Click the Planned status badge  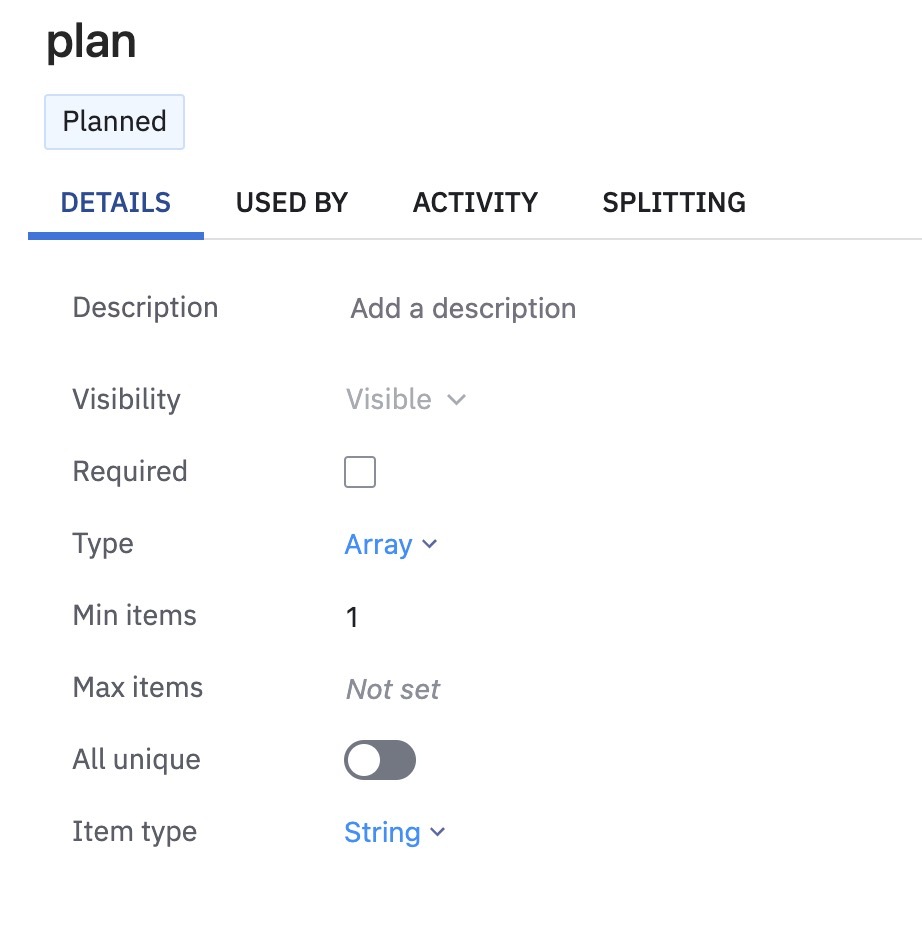(x=114, y=122)
